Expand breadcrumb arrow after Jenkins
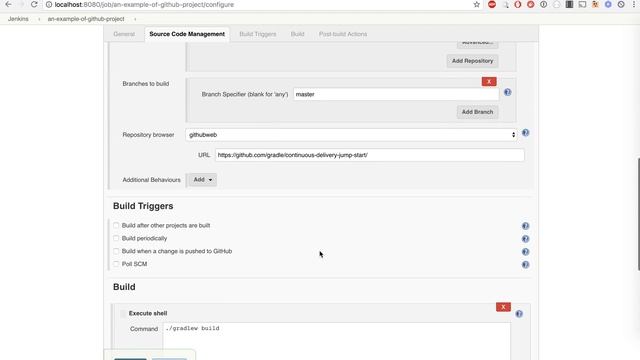This screenshot has height=360, width=640. (39, 19)
